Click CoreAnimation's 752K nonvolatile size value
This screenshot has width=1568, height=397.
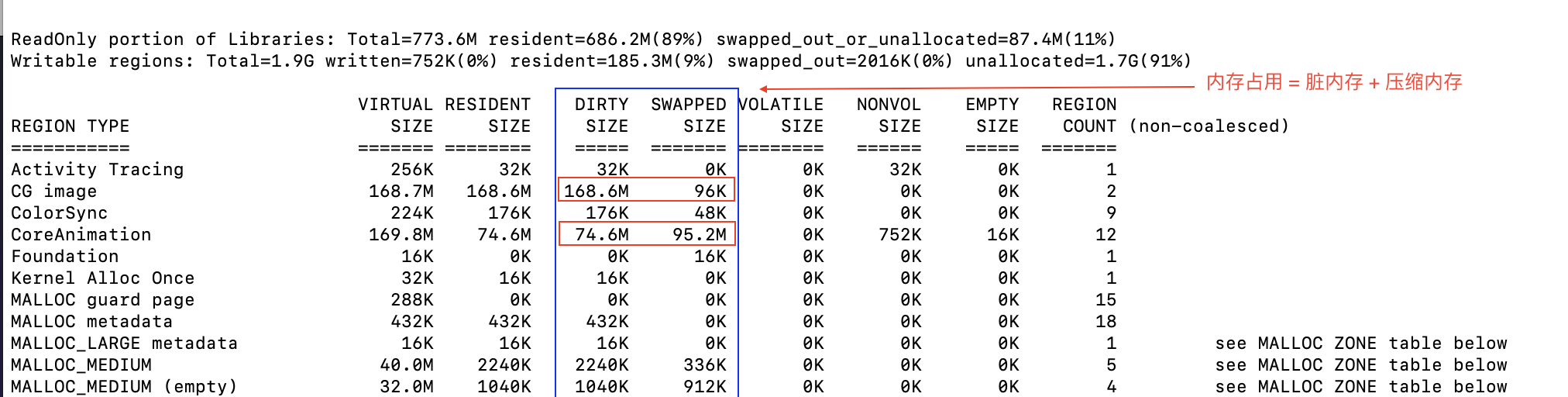[900, 234]
